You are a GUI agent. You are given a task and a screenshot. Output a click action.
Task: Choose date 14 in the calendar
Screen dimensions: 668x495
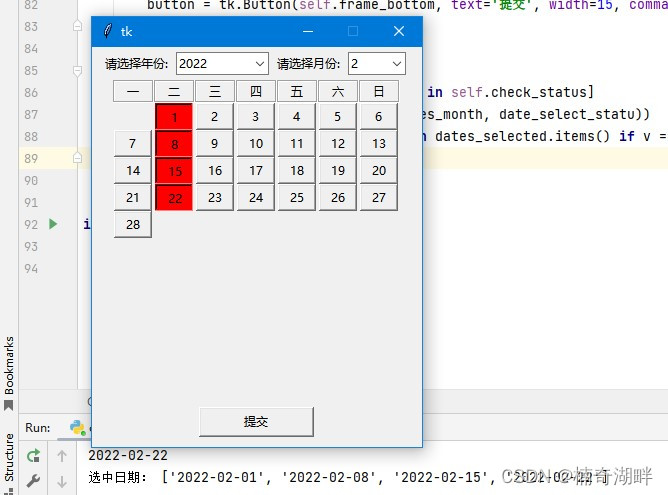(x=133, y=171)
